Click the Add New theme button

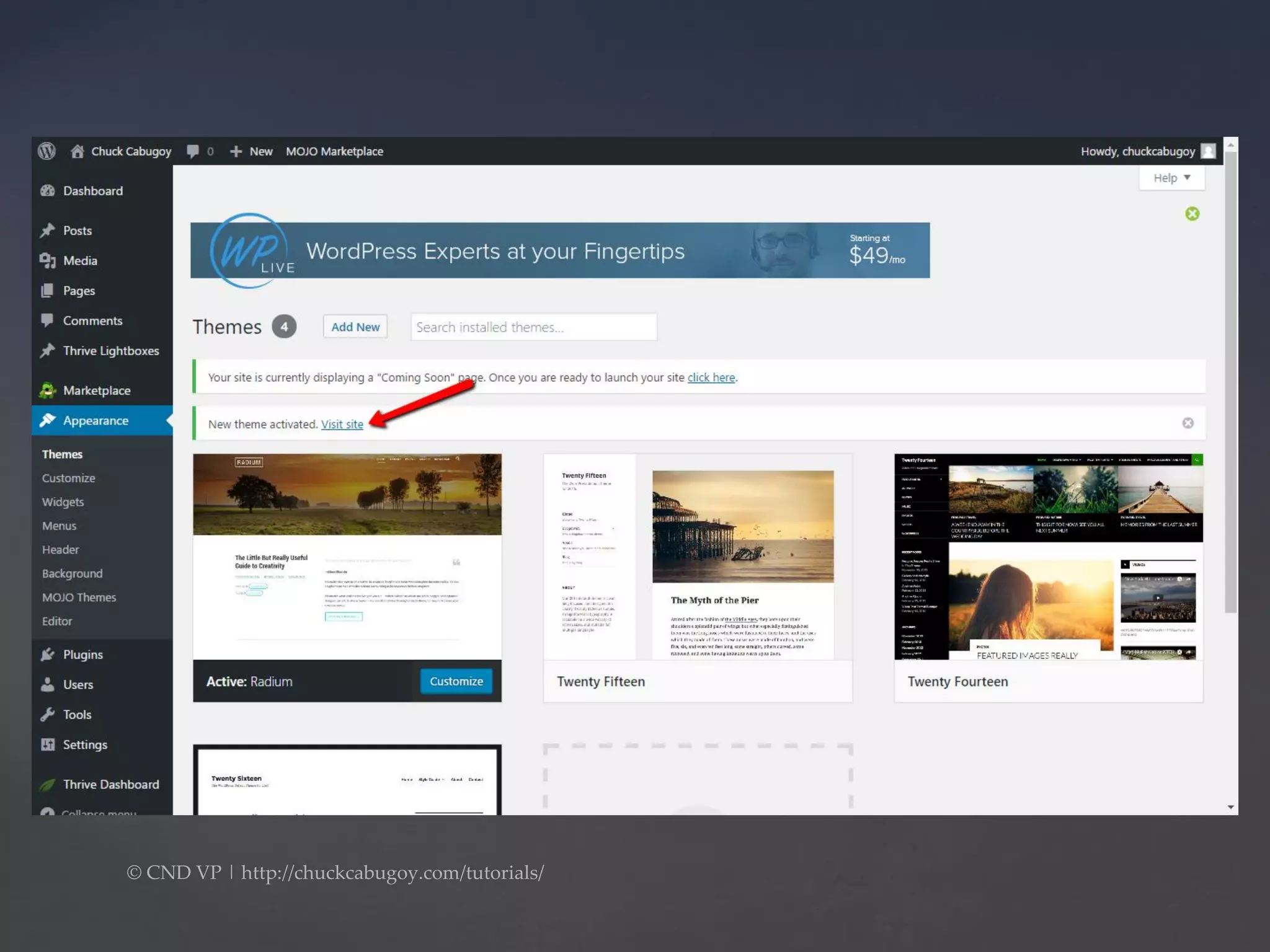[x=355, y=327]
